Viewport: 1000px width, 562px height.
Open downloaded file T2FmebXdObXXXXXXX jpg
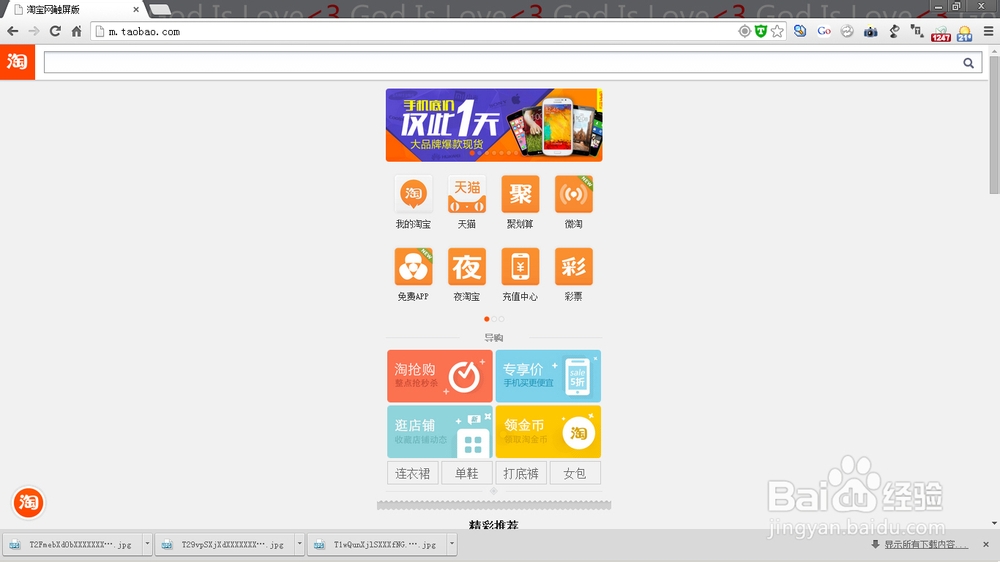coord(73,544)
